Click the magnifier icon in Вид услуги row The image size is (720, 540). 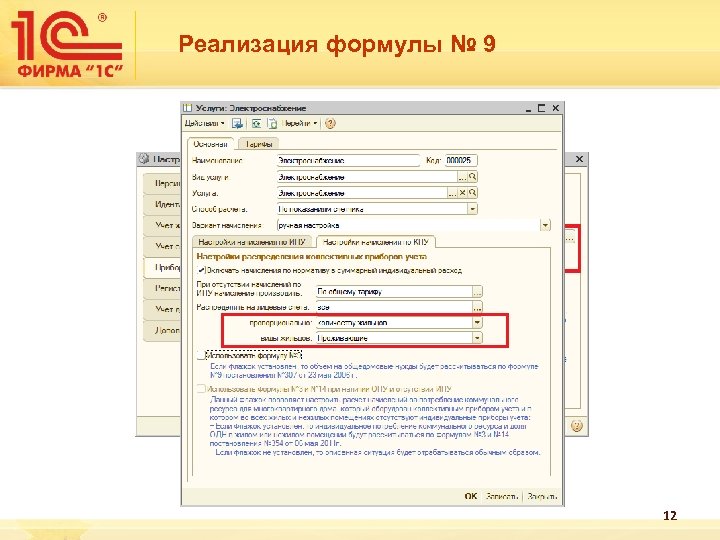click(x=472, y=177)
